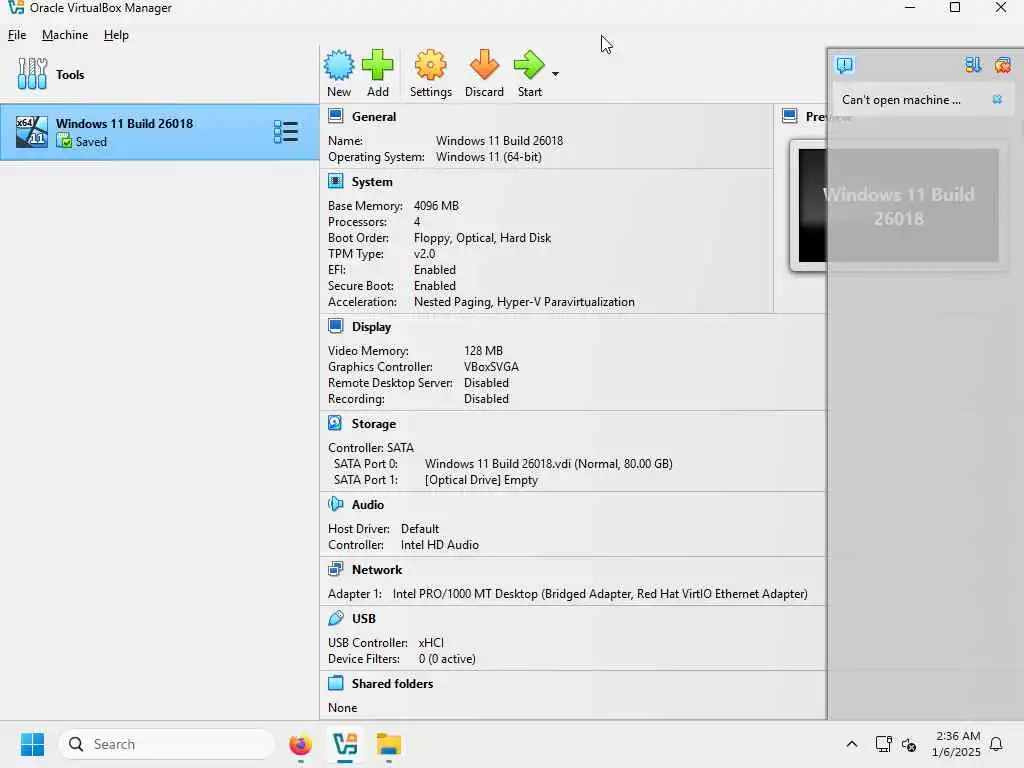Open the Display settings header link
Viewport: 1024px width, 768px height.
click(372, 327)
